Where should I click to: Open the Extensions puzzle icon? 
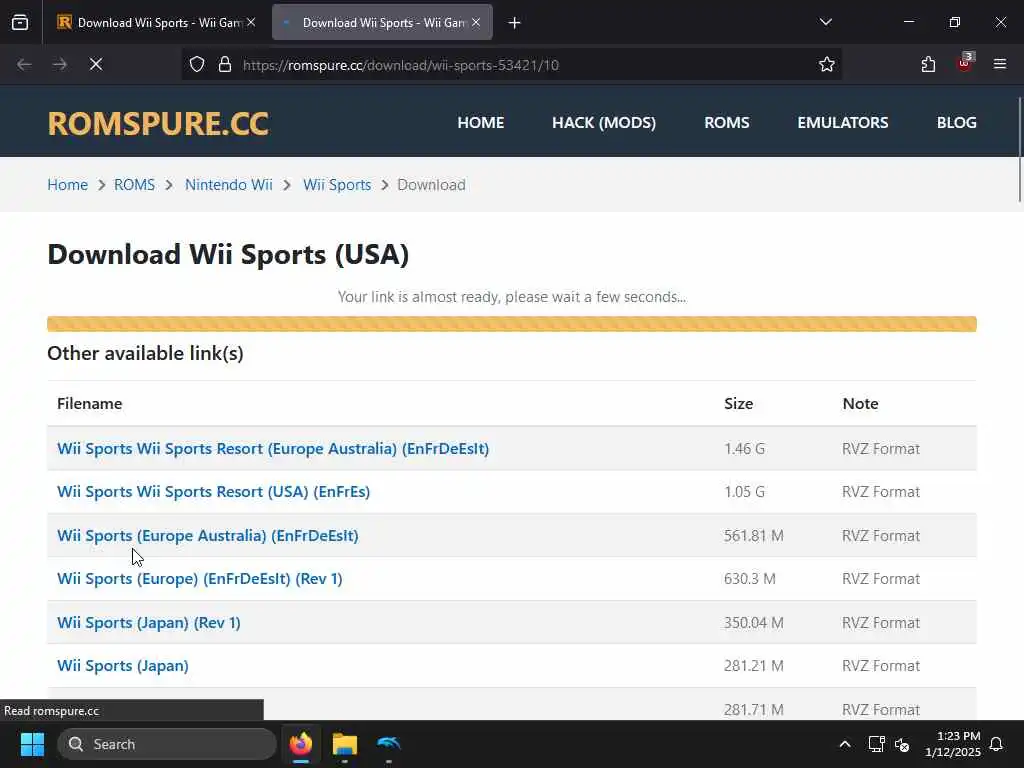coord(928,64)
